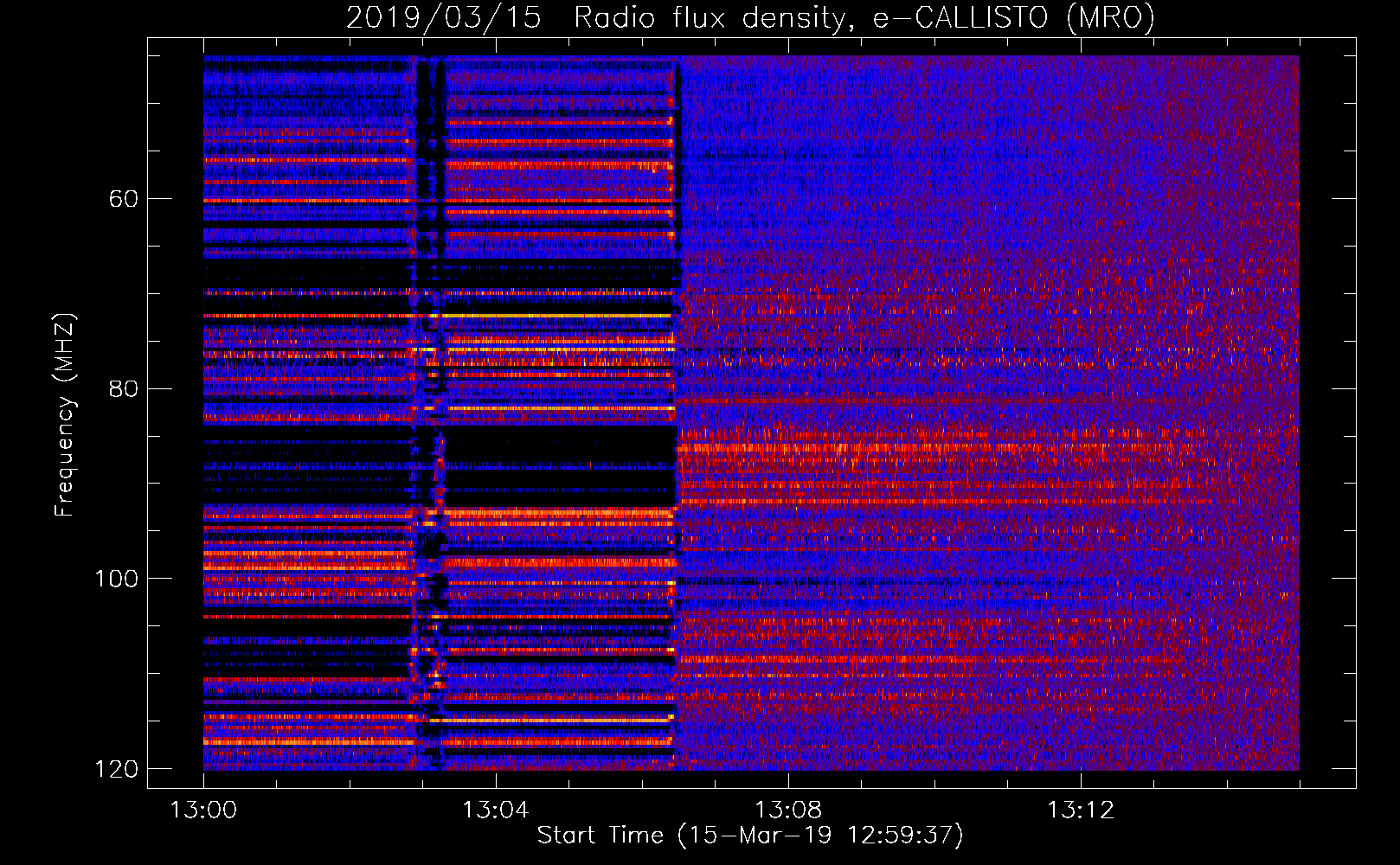The width and height of the screenshot is (1400, 865).
Task: Click the 60 frequency tick label
Action: 124,199
